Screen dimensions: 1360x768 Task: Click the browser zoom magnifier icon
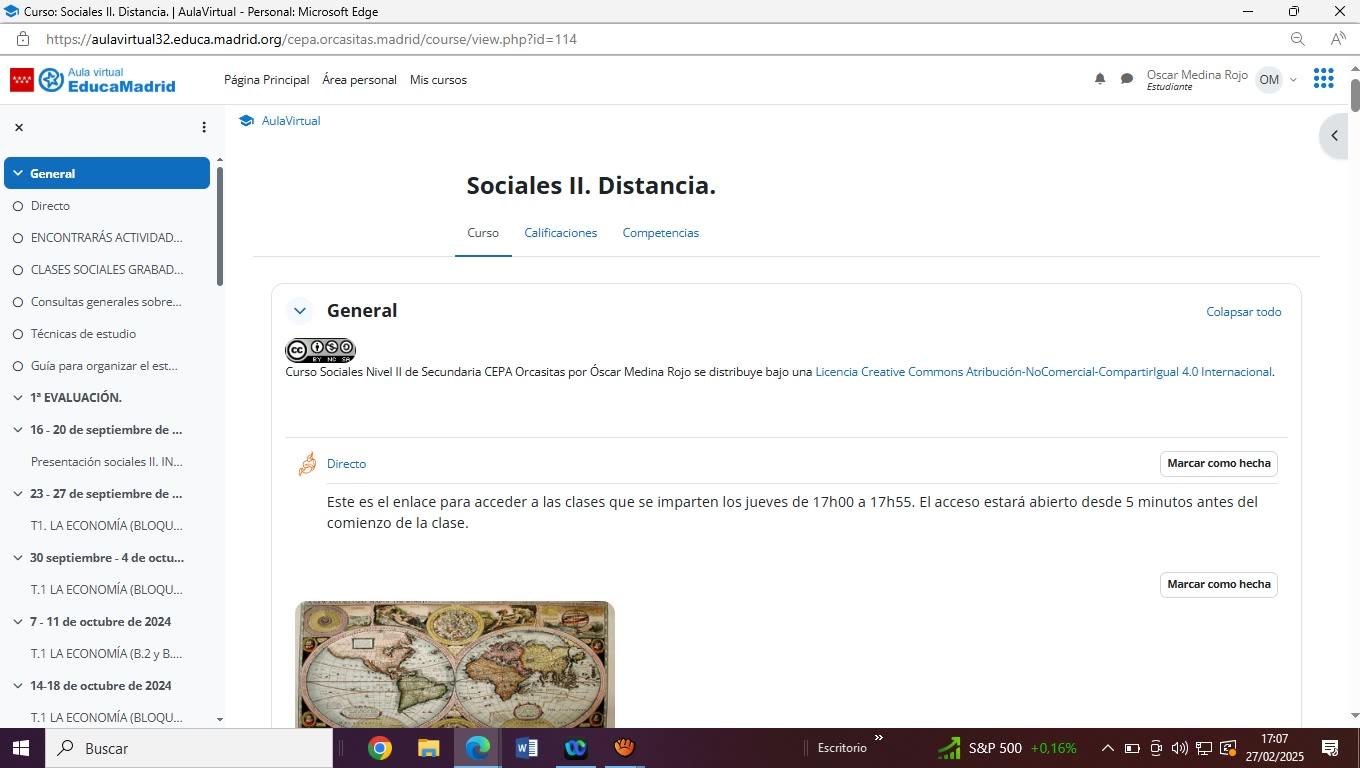pyautogui.click(x=1298, y=39)
